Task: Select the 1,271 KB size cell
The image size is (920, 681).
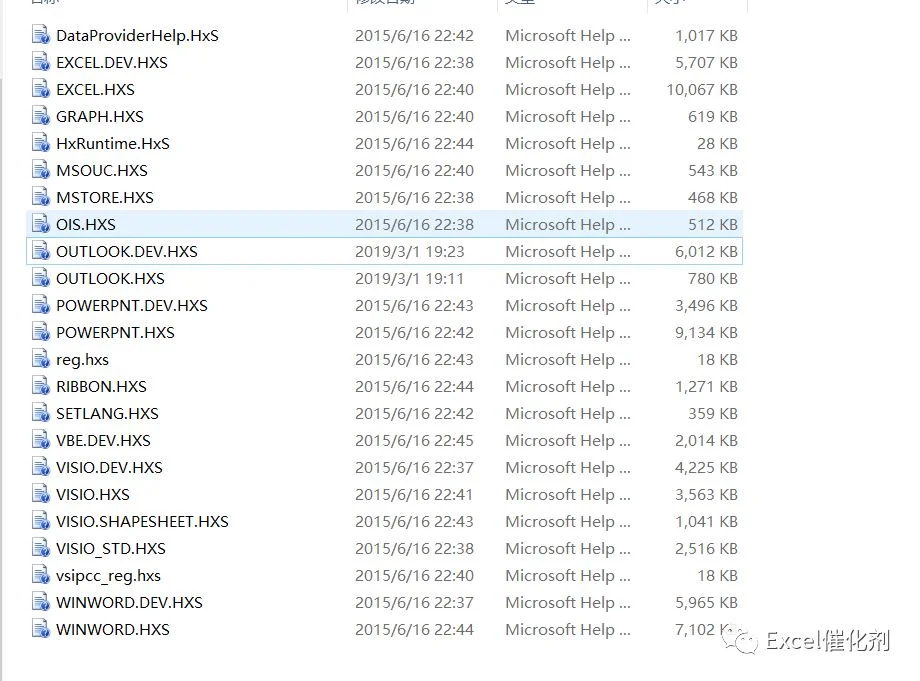Action: coord(706,387)
